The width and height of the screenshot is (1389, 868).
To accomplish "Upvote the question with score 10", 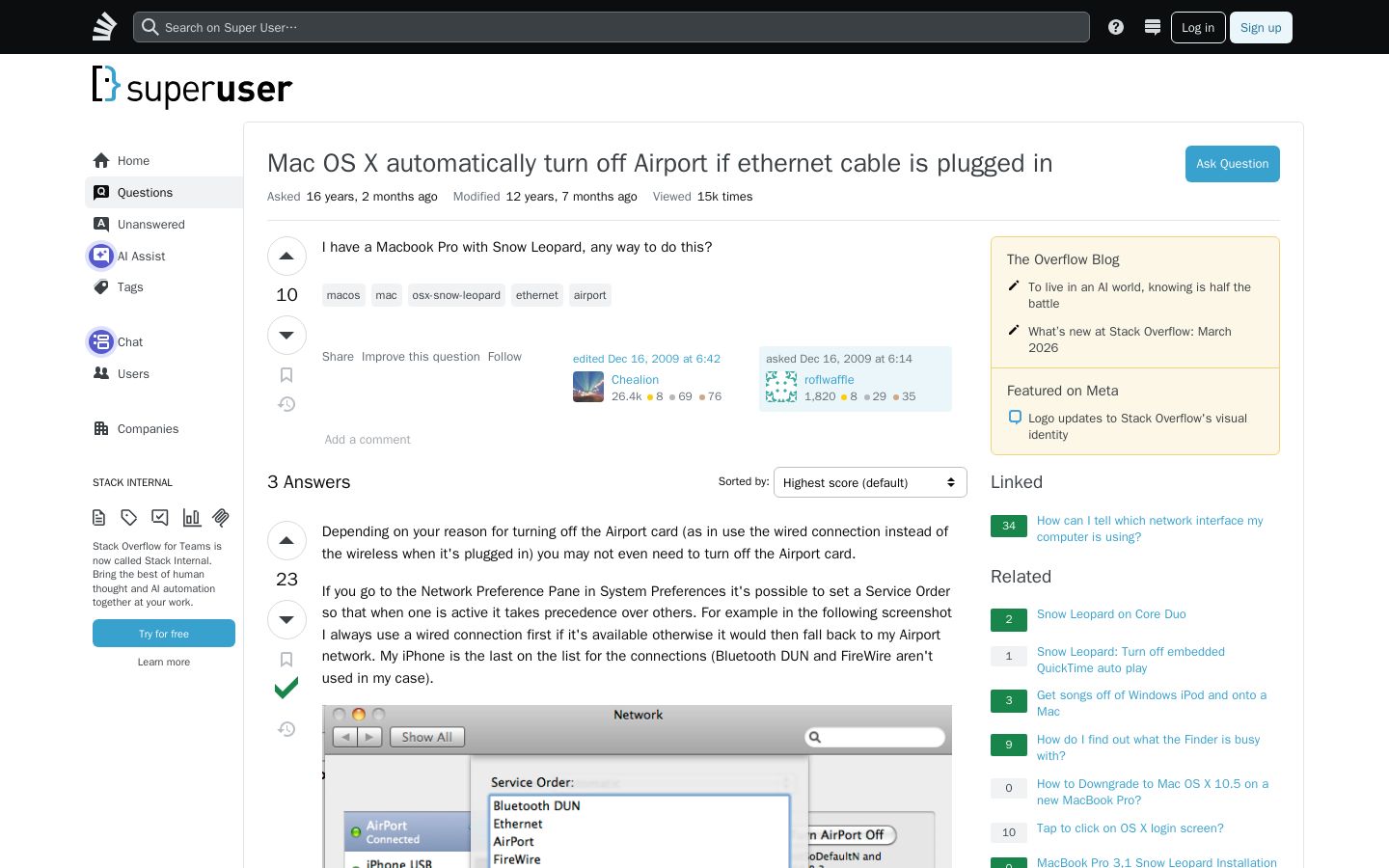I will [x=286, y=256].
